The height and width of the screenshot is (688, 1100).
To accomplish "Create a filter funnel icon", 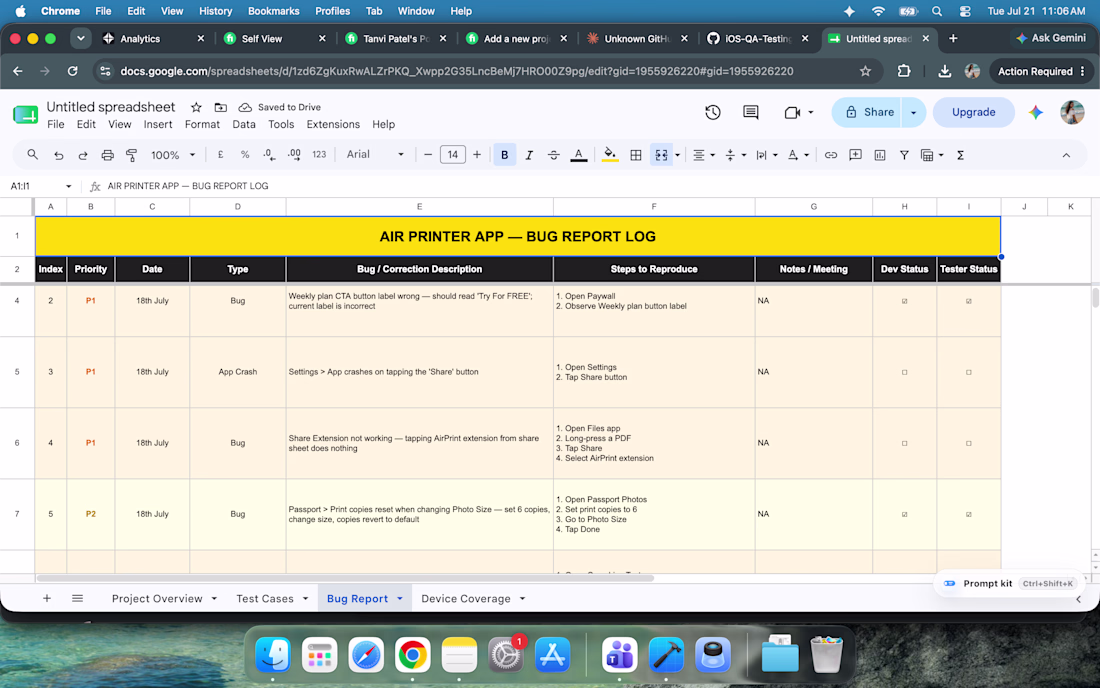I will pyautogui.click(x=904, y=155).
